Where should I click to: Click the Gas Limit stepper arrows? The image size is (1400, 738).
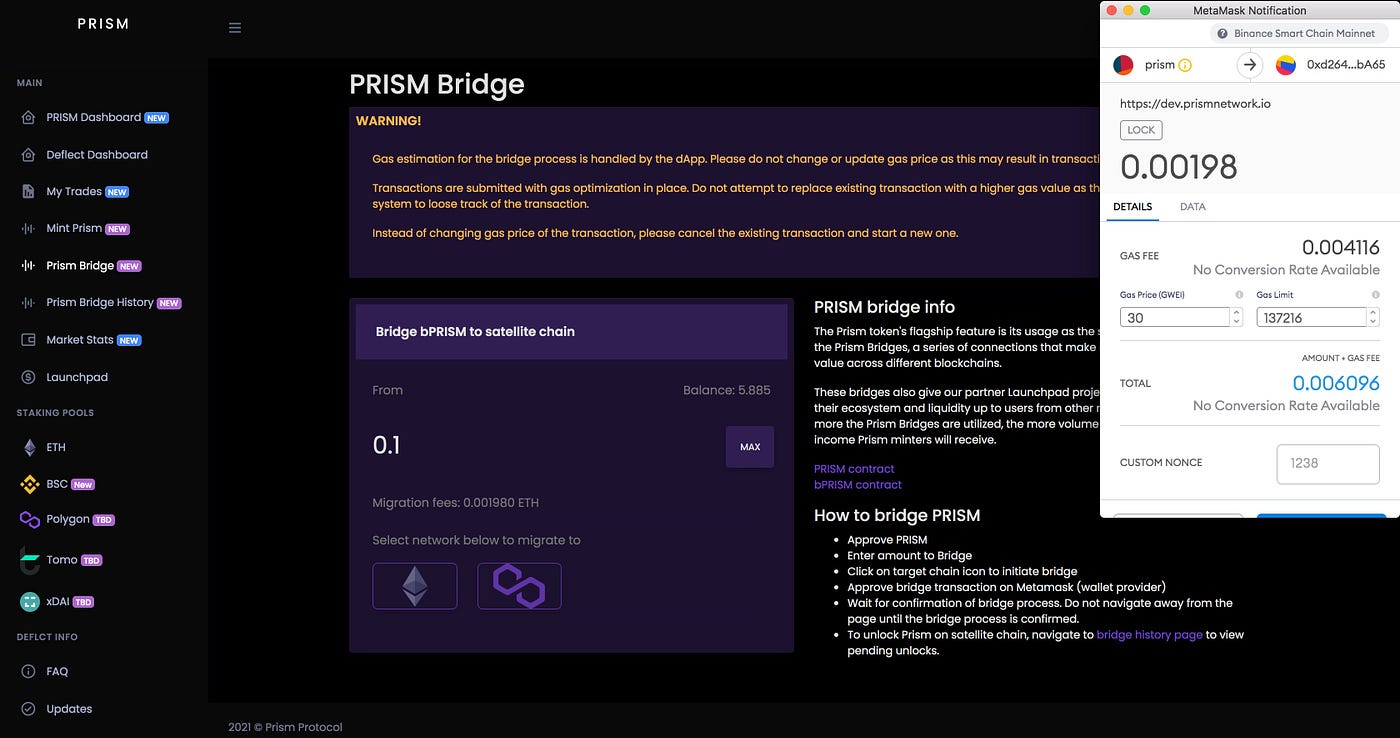[1374, 317]
